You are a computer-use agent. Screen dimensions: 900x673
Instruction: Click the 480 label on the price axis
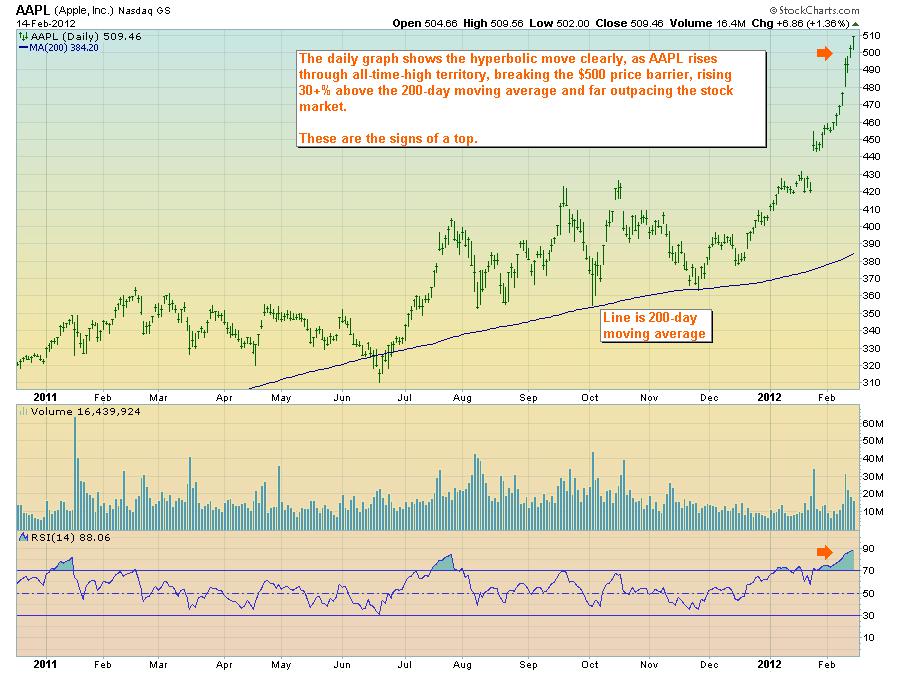871,88
